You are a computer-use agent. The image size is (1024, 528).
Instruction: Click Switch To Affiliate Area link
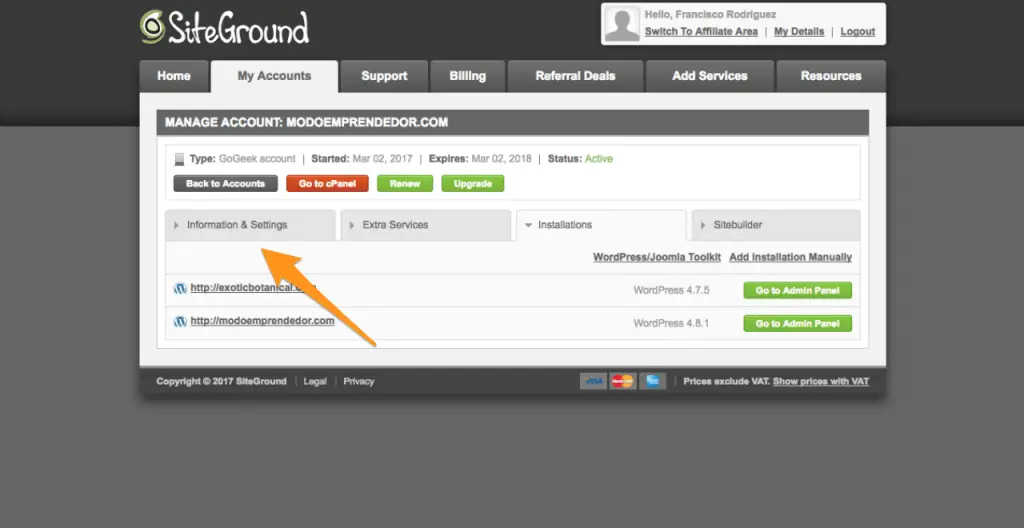[x=701, y=31]
